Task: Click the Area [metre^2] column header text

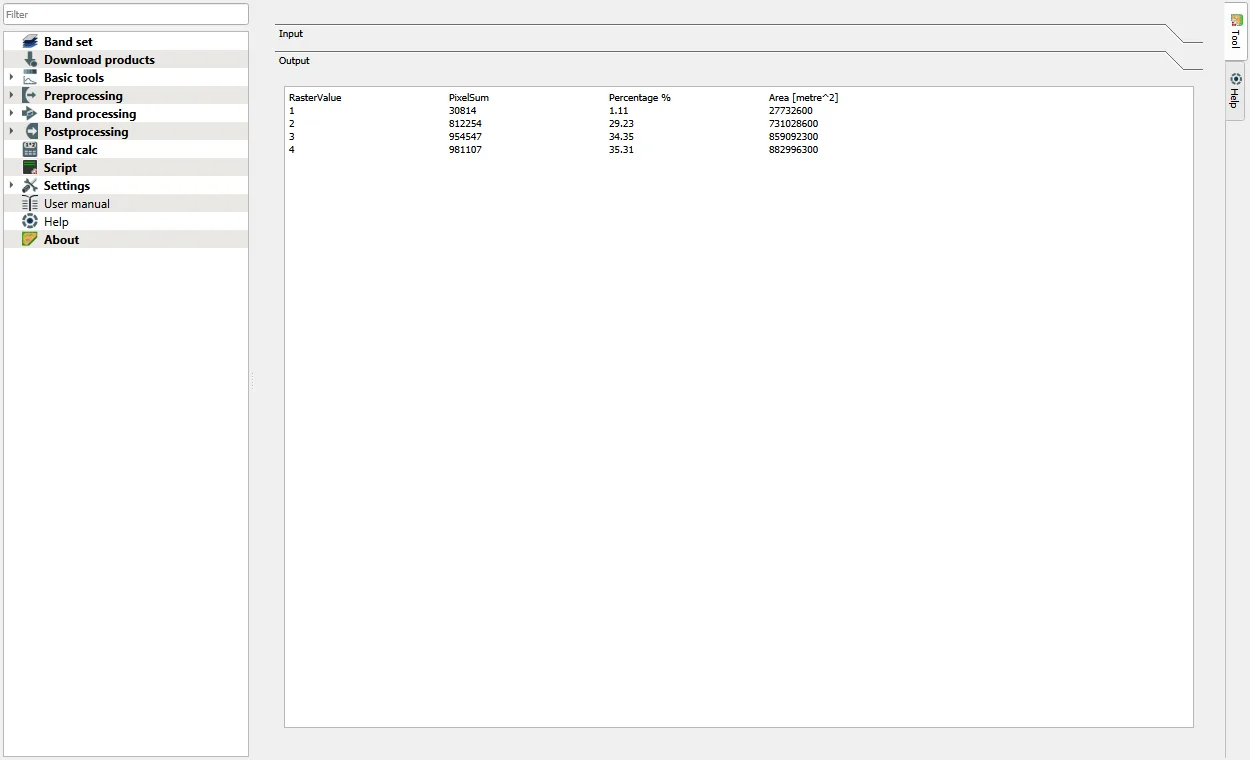Action: [x=803, y=98]
